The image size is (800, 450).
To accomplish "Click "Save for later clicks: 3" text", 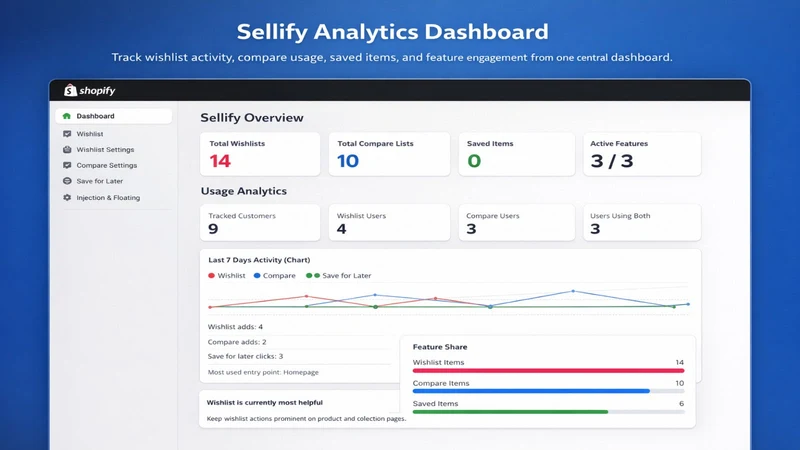I will tap(245, 356).
